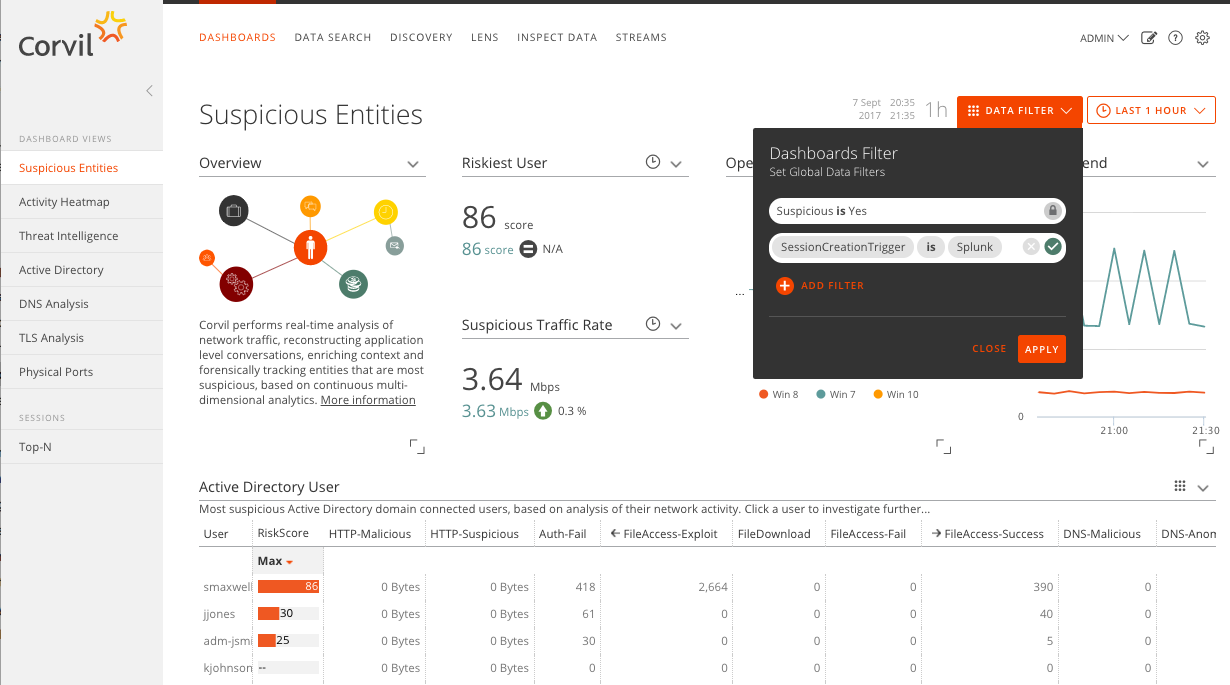Open the DASHBOARDS tab
This screenshot has width=1230, height=685.
[237, 38]
